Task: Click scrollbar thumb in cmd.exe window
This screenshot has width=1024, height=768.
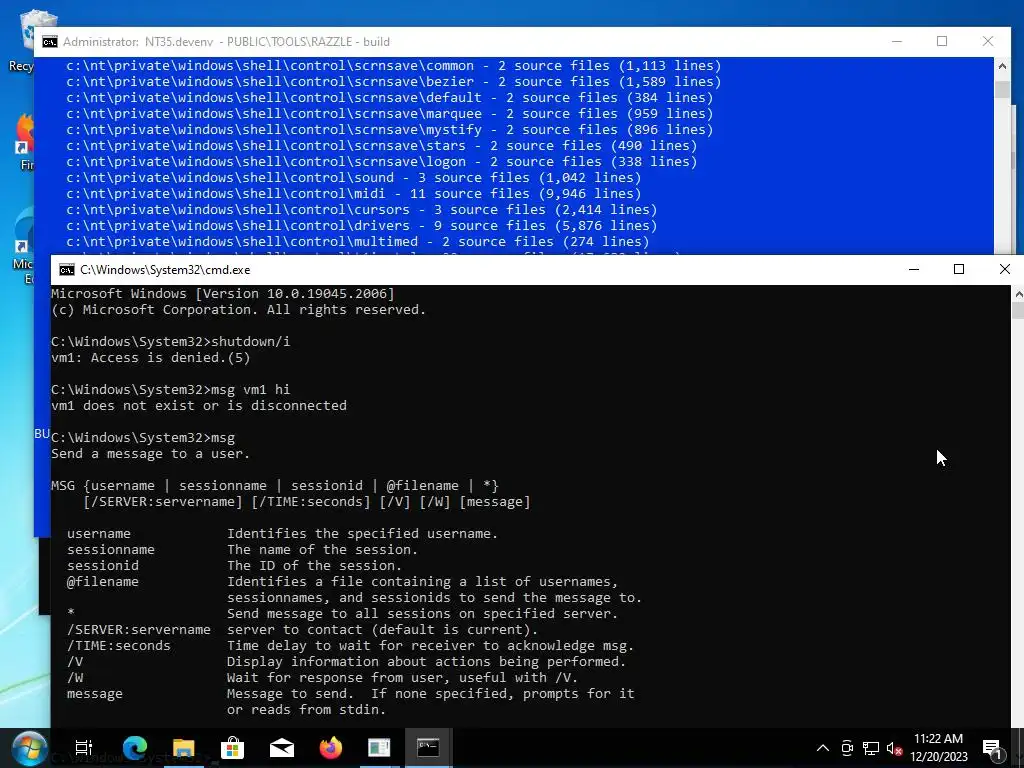Action: coord(1017,311)
